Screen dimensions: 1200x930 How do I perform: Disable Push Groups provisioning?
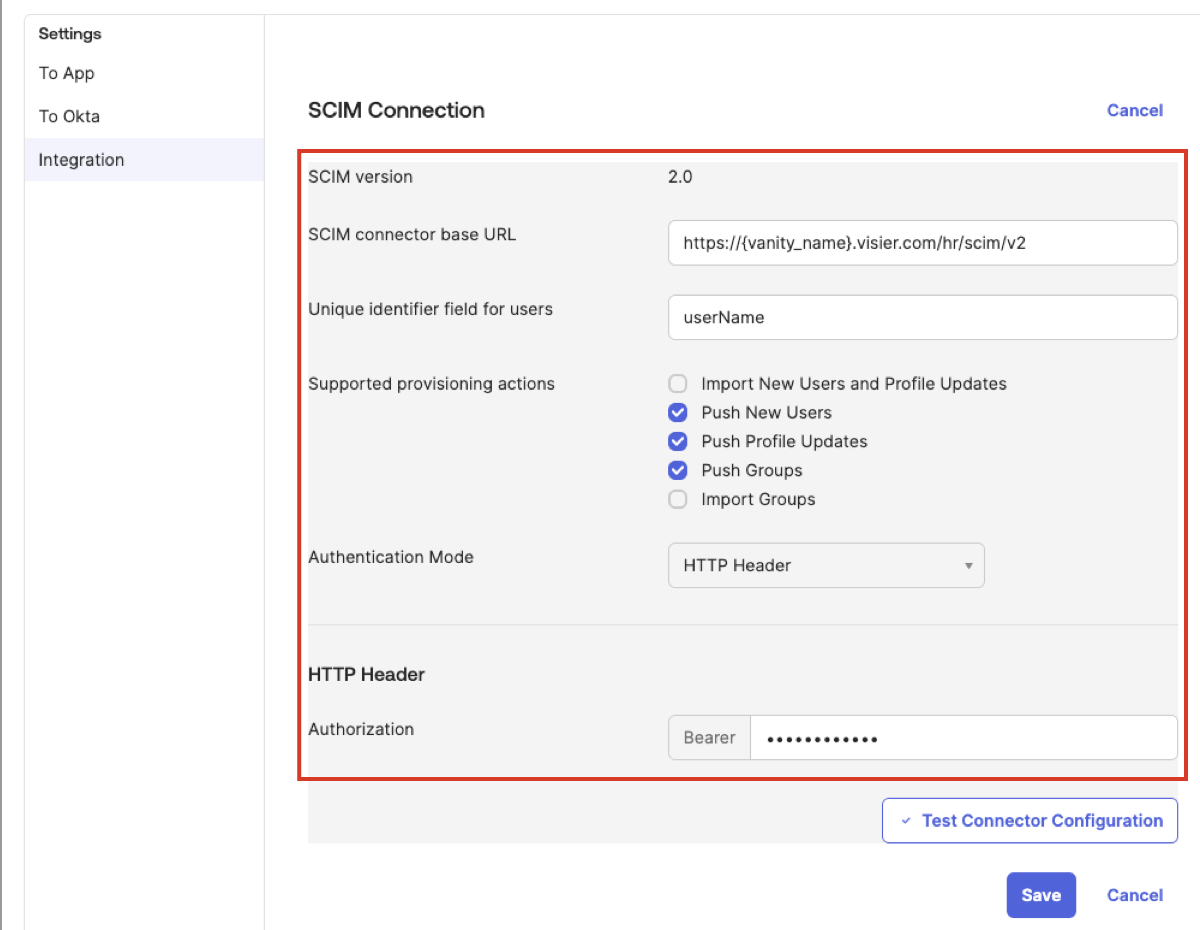677,470
